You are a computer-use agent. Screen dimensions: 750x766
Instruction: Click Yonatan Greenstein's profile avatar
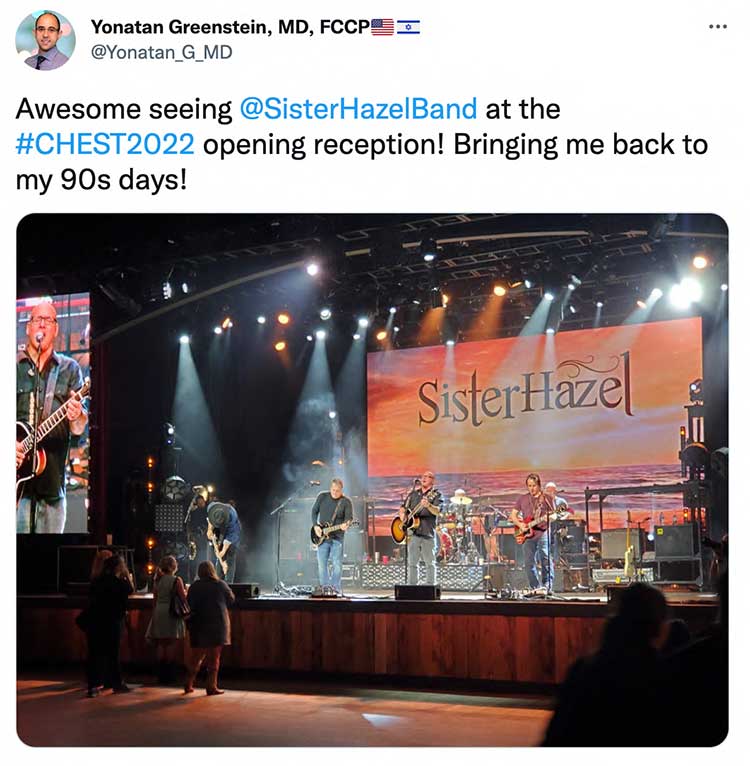(x=45, y=40)
